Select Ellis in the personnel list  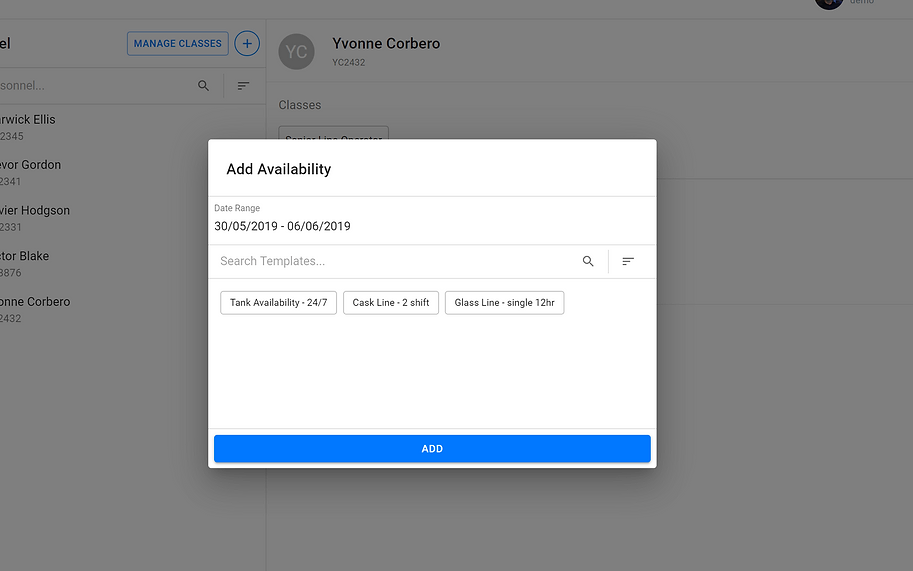28,127
